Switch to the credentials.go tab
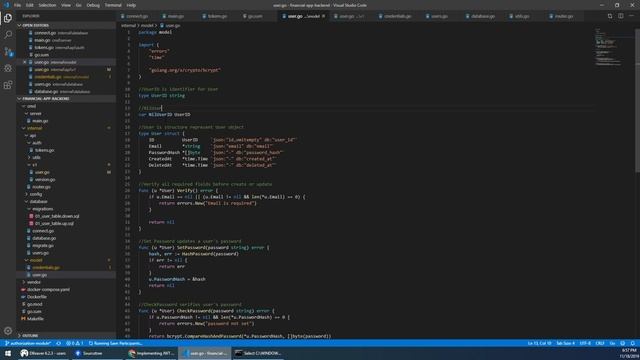Image resolution: width=640 pixels, height=360 pixels. pyautogui.click(x=398, y=16)
